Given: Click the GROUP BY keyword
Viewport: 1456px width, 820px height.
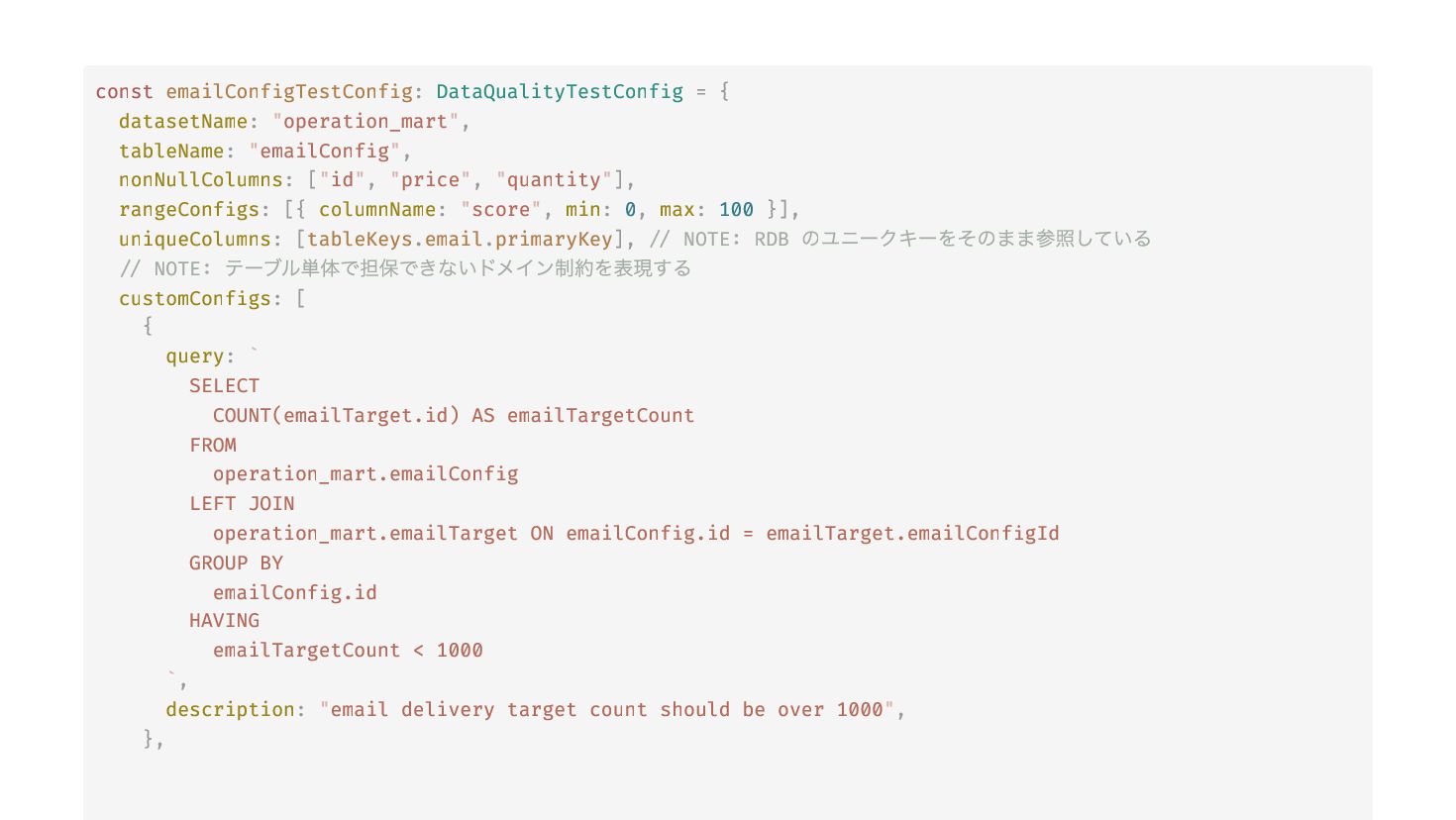Looking at the screenshot, I should pos(236,564).
